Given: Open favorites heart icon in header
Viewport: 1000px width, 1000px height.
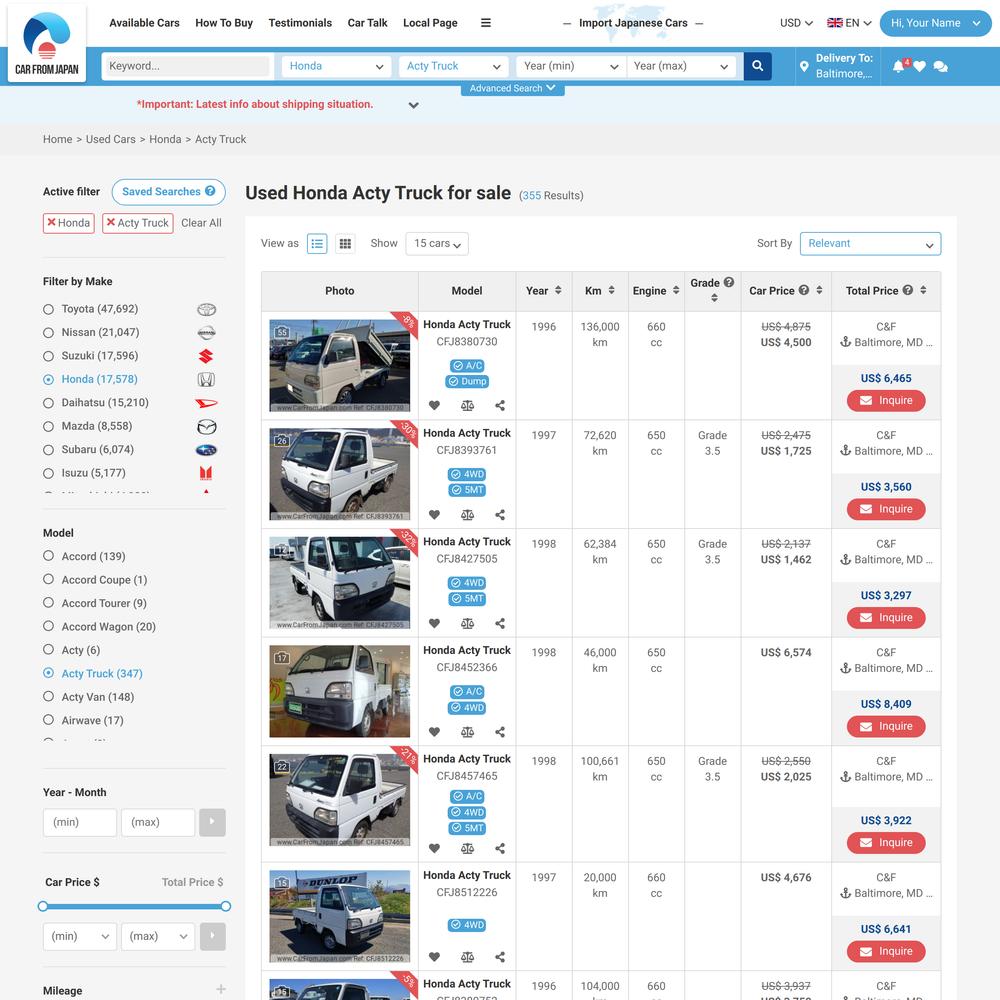Looking at the screenshot, I should click(919, 66).
